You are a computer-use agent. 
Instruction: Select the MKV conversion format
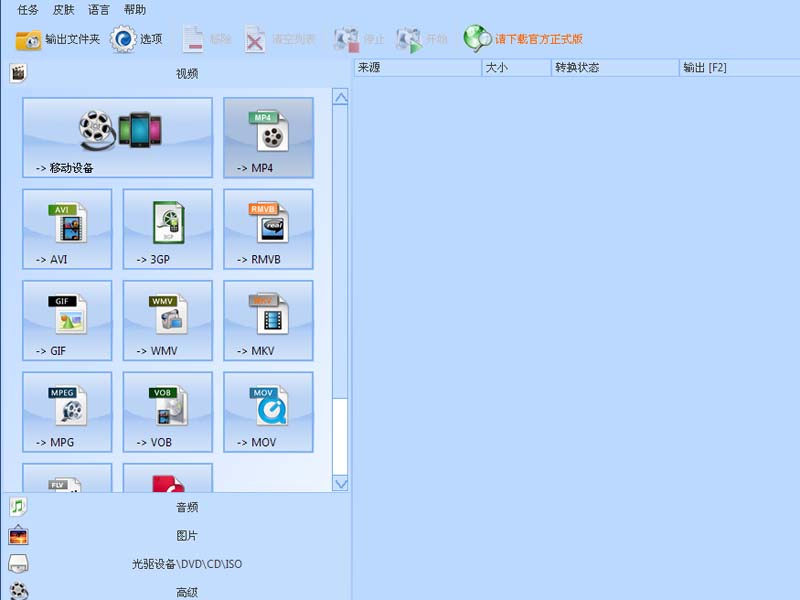click(x=267, y=320)
